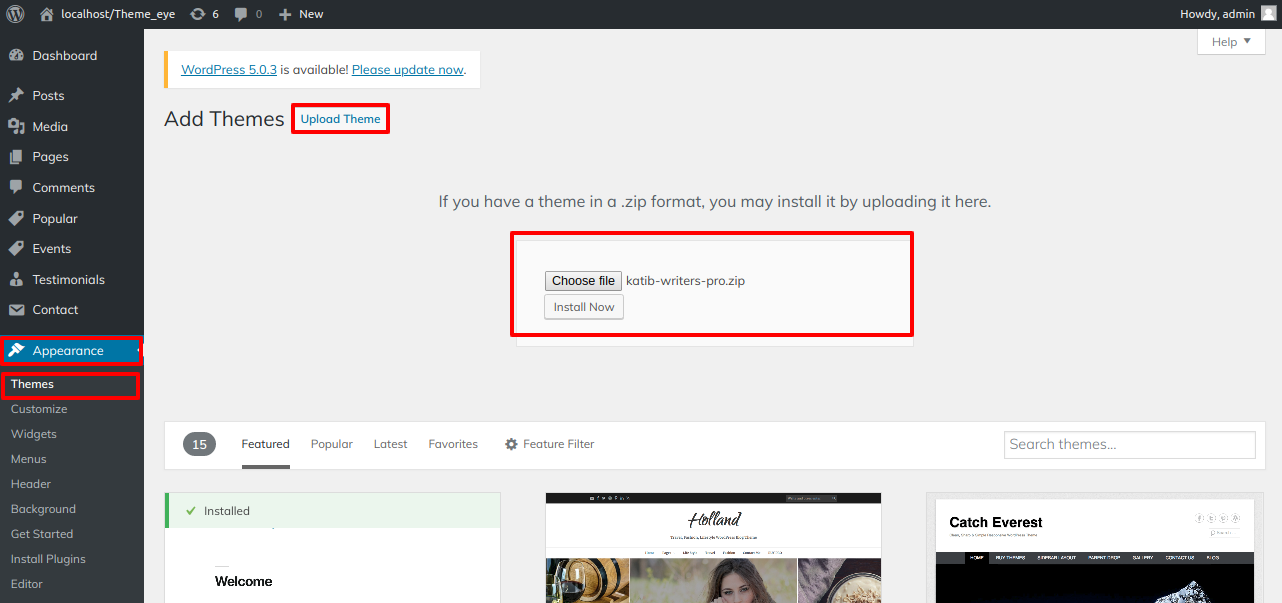
Task: Open the Header submenu item
Action: pyautogui.click(x=31, y=484)
